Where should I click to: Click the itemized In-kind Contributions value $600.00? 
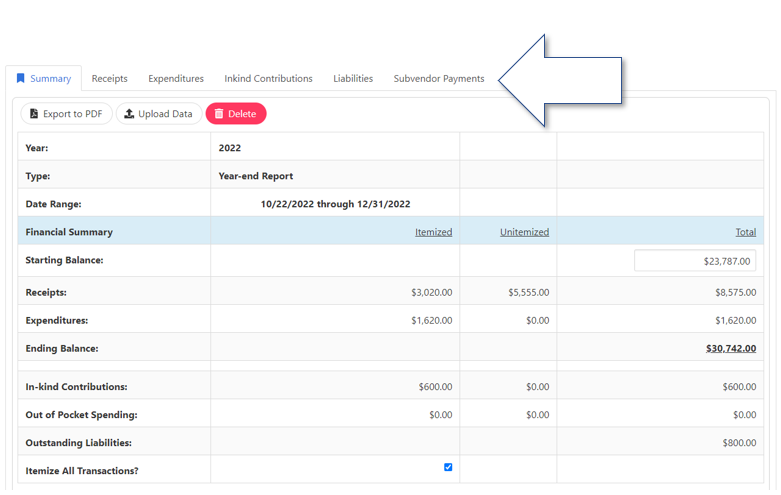[435, 387]
